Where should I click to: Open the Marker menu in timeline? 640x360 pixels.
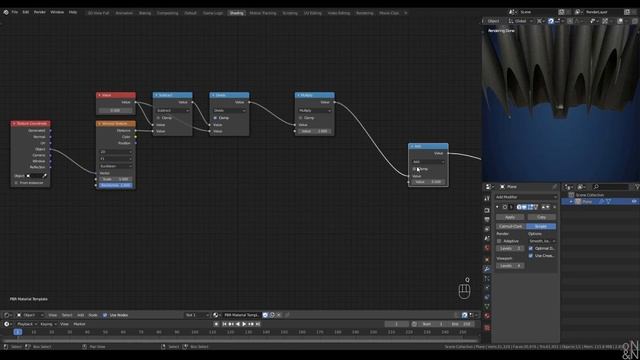(x=79, y=324)
